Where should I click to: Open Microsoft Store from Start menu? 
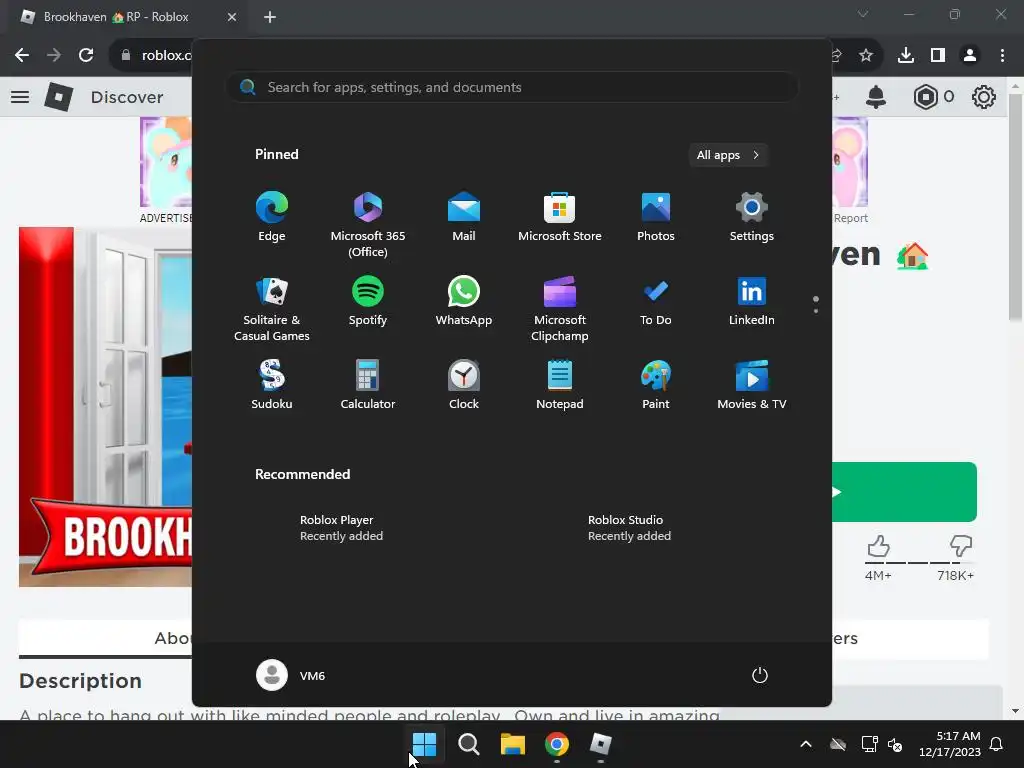[x=560, y=217]
